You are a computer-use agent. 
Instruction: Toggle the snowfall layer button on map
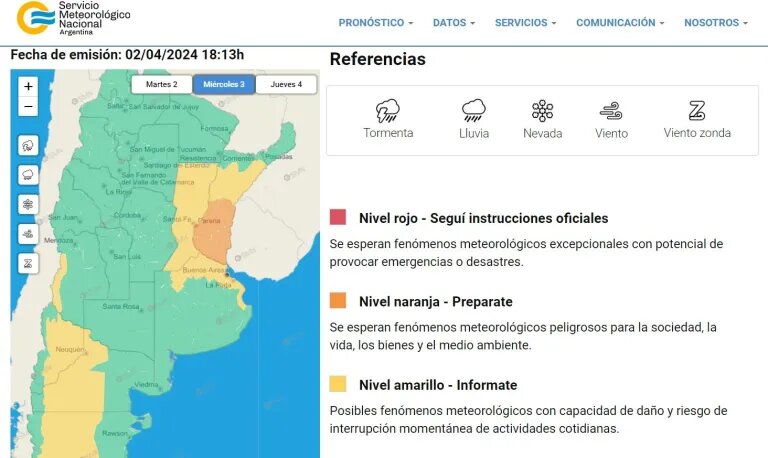28,204
